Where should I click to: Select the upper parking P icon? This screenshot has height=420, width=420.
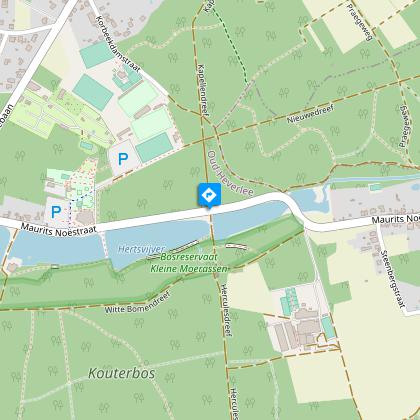[123, 159]
